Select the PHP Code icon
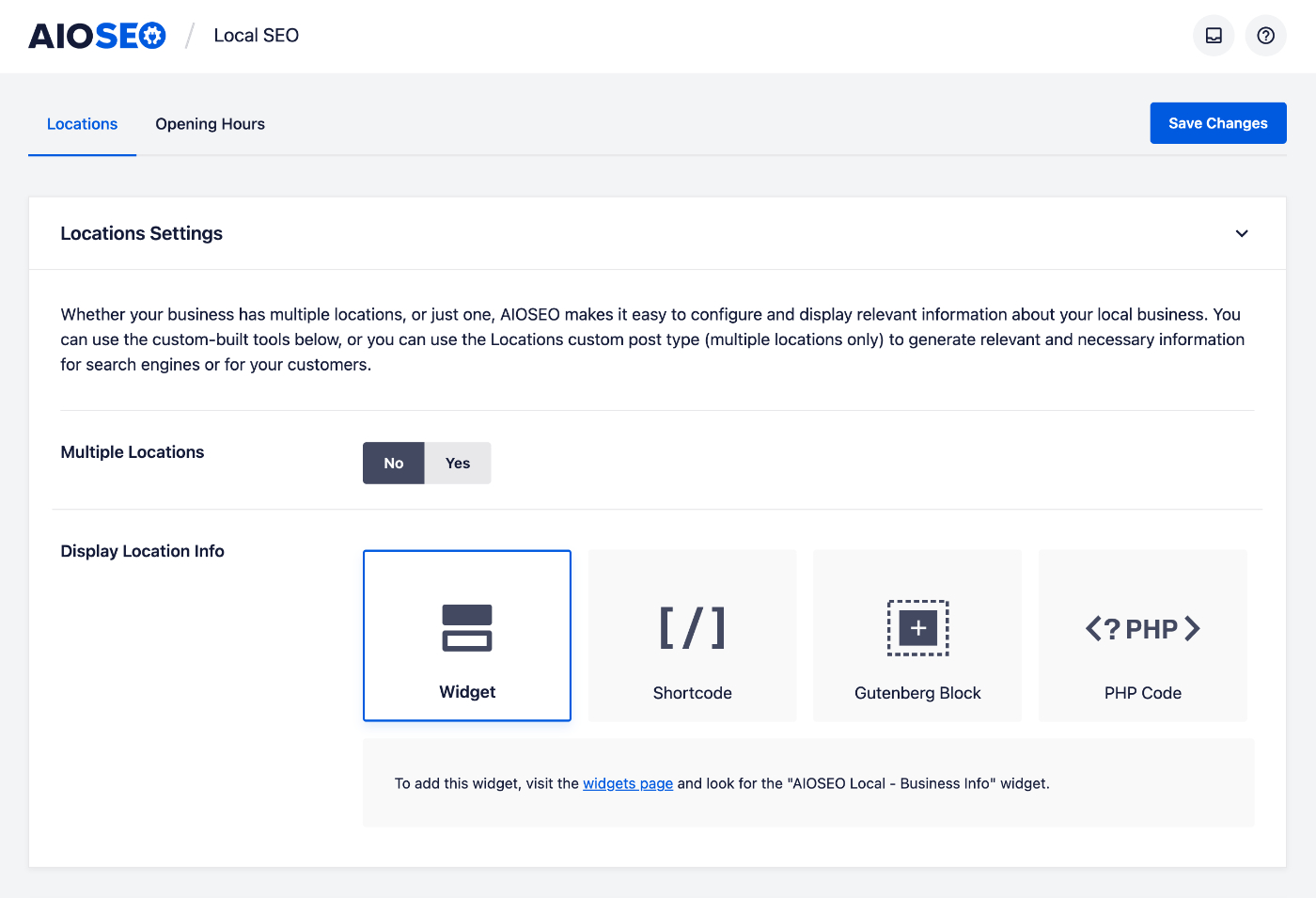Image resolution: width=1316 pixels, height=898 pixels. tap(1143, 628)
